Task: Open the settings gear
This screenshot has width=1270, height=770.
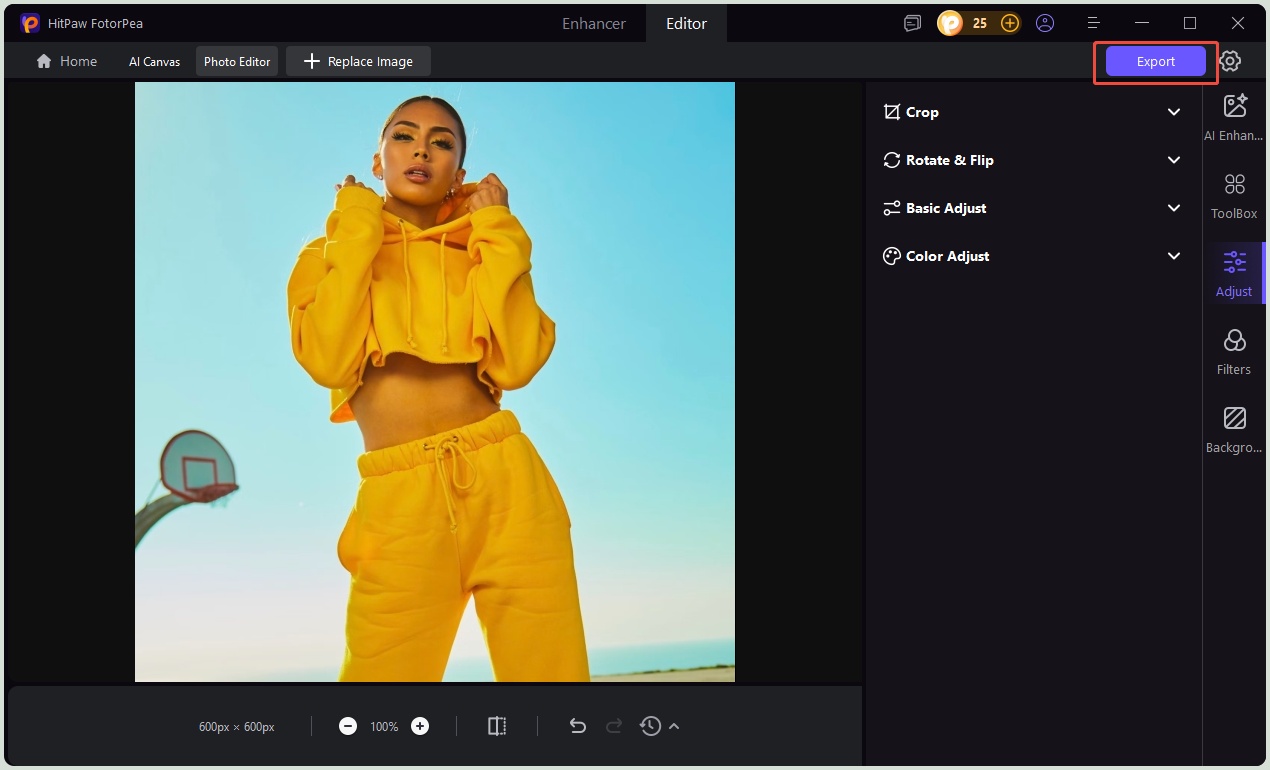Action: [x=1230, y=61]
